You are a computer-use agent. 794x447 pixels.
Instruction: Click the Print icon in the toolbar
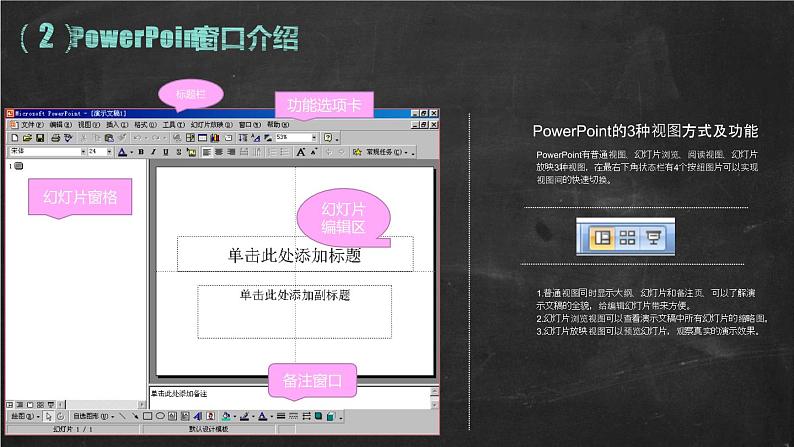click(56, 138)
